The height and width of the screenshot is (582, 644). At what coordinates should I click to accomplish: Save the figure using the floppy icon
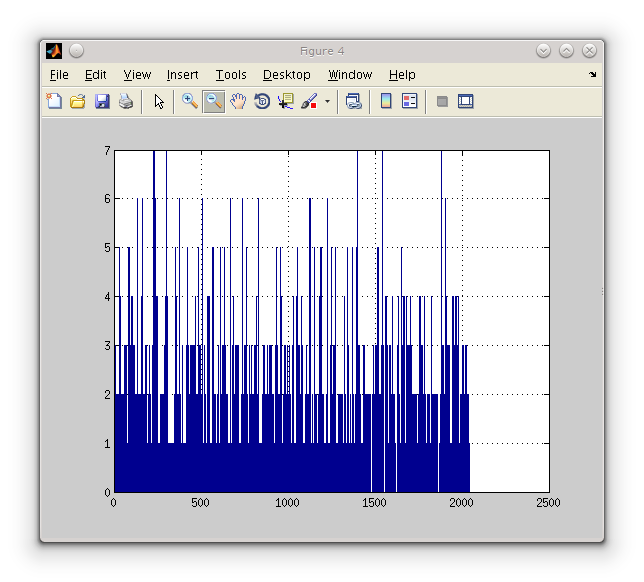(x=102, y=101)
